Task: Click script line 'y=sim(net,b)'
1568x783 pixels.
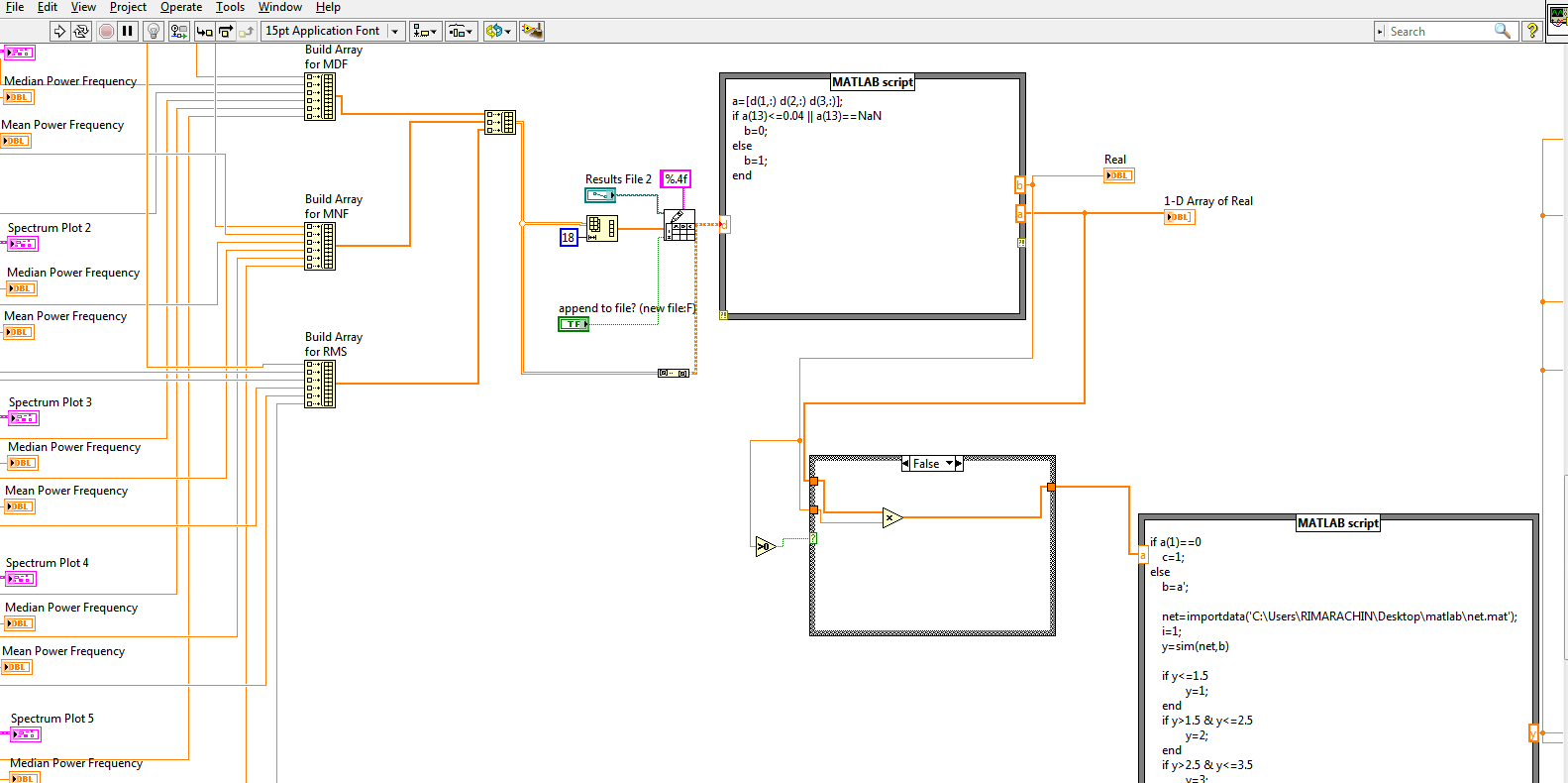Action: pos(1196,646)
